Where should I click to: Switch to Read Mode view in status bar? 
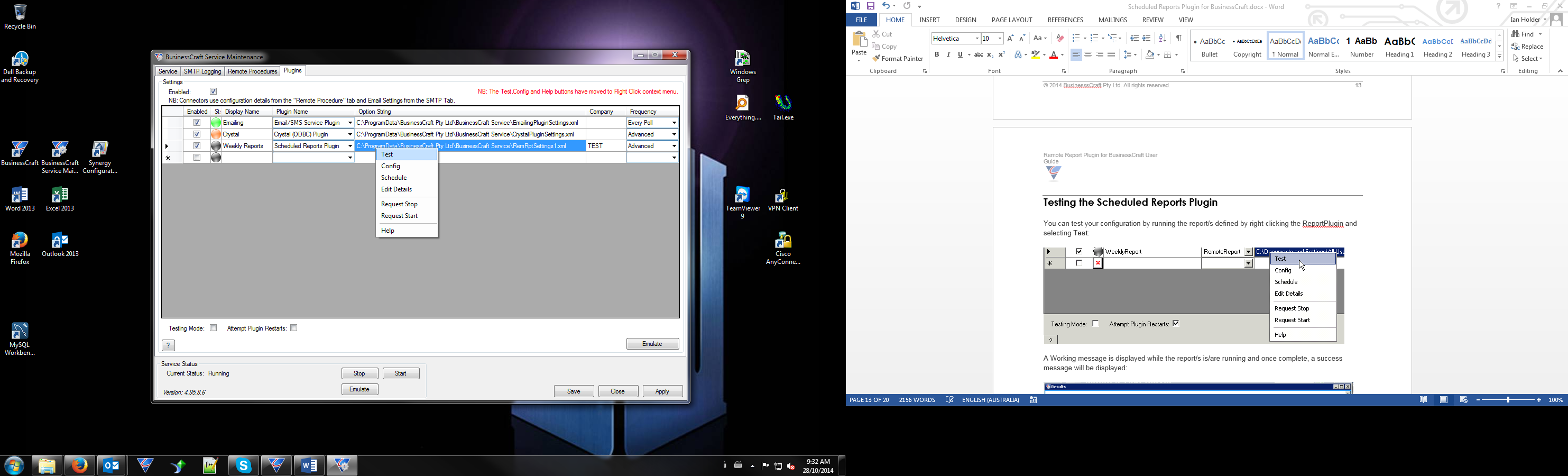pyautogui.click(x=1423, y=400)
